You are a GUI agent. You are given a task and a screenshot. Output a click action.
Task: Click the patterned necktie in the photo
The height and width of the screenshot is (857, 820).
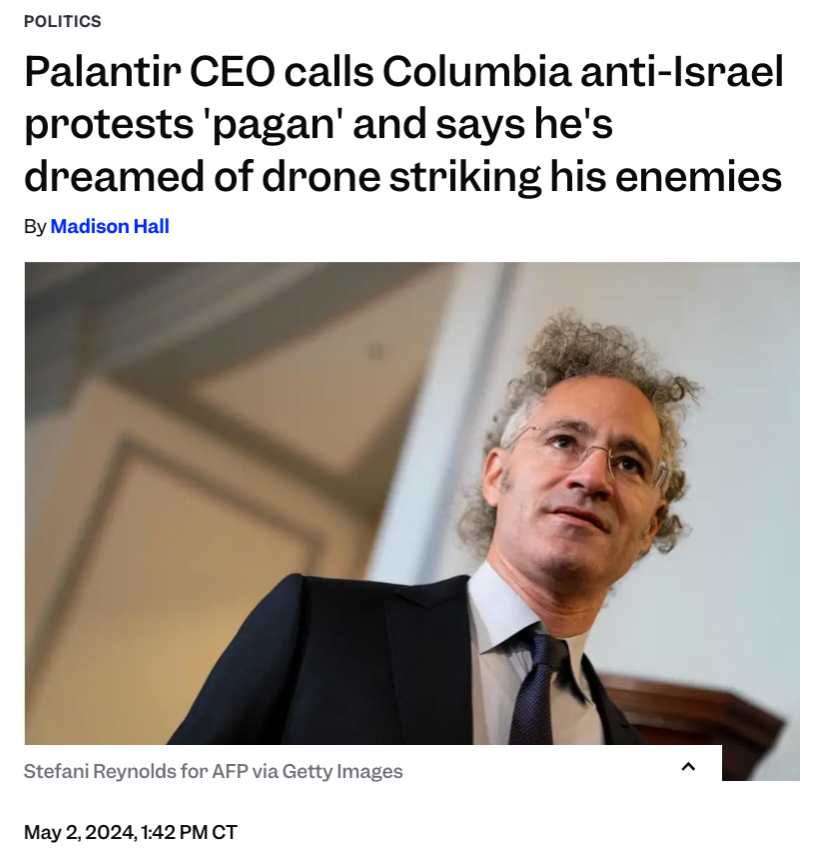[x=537, y=689]
